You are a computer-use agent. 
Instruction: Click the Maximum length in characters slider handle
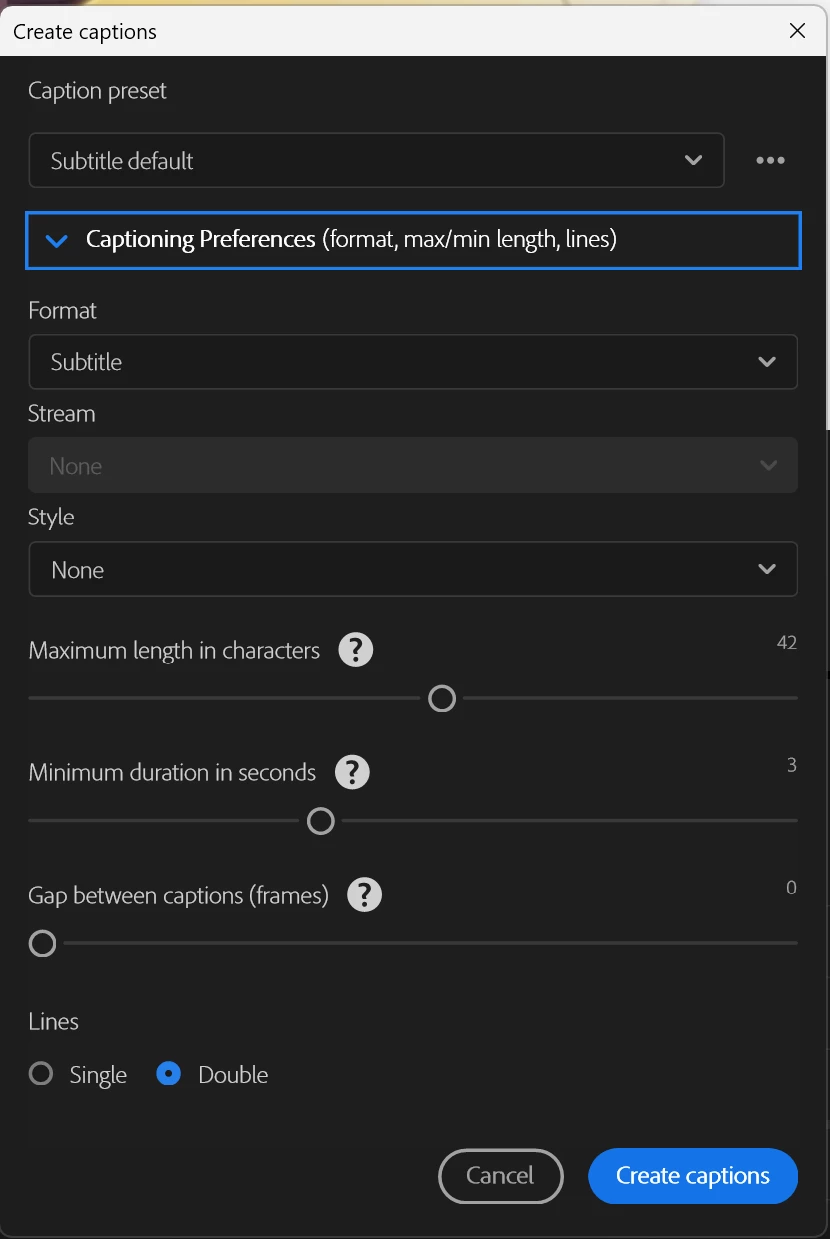coord(442,698)
